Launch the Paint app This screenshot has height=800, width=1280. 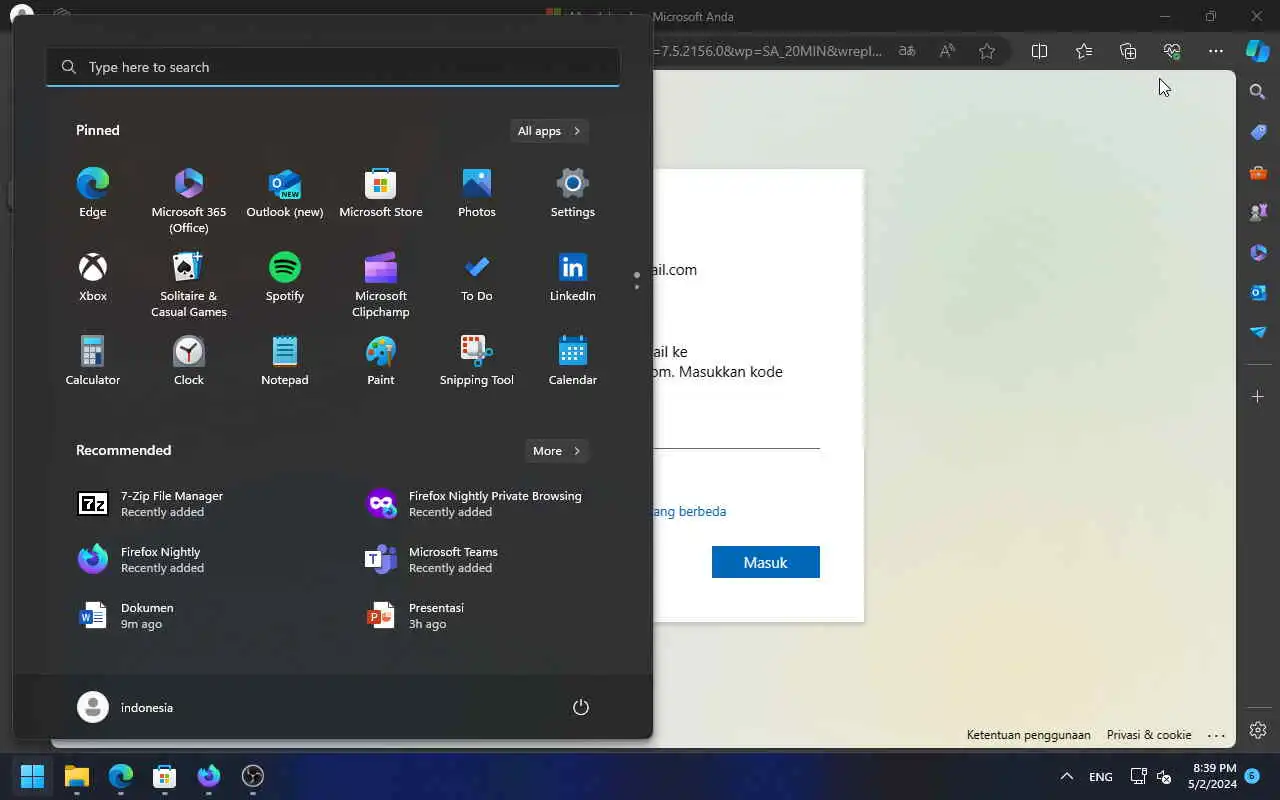pyautogui.click(x=381, y=361)
